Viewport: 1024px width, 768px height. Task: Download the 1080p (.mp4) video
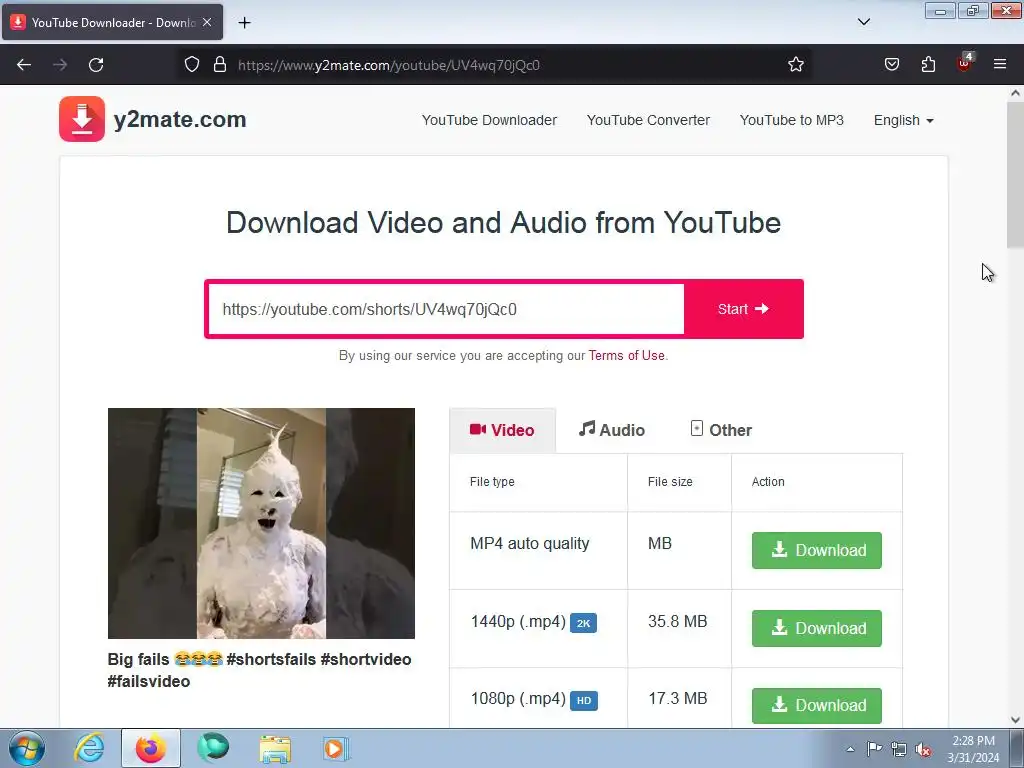coord(816,705)
